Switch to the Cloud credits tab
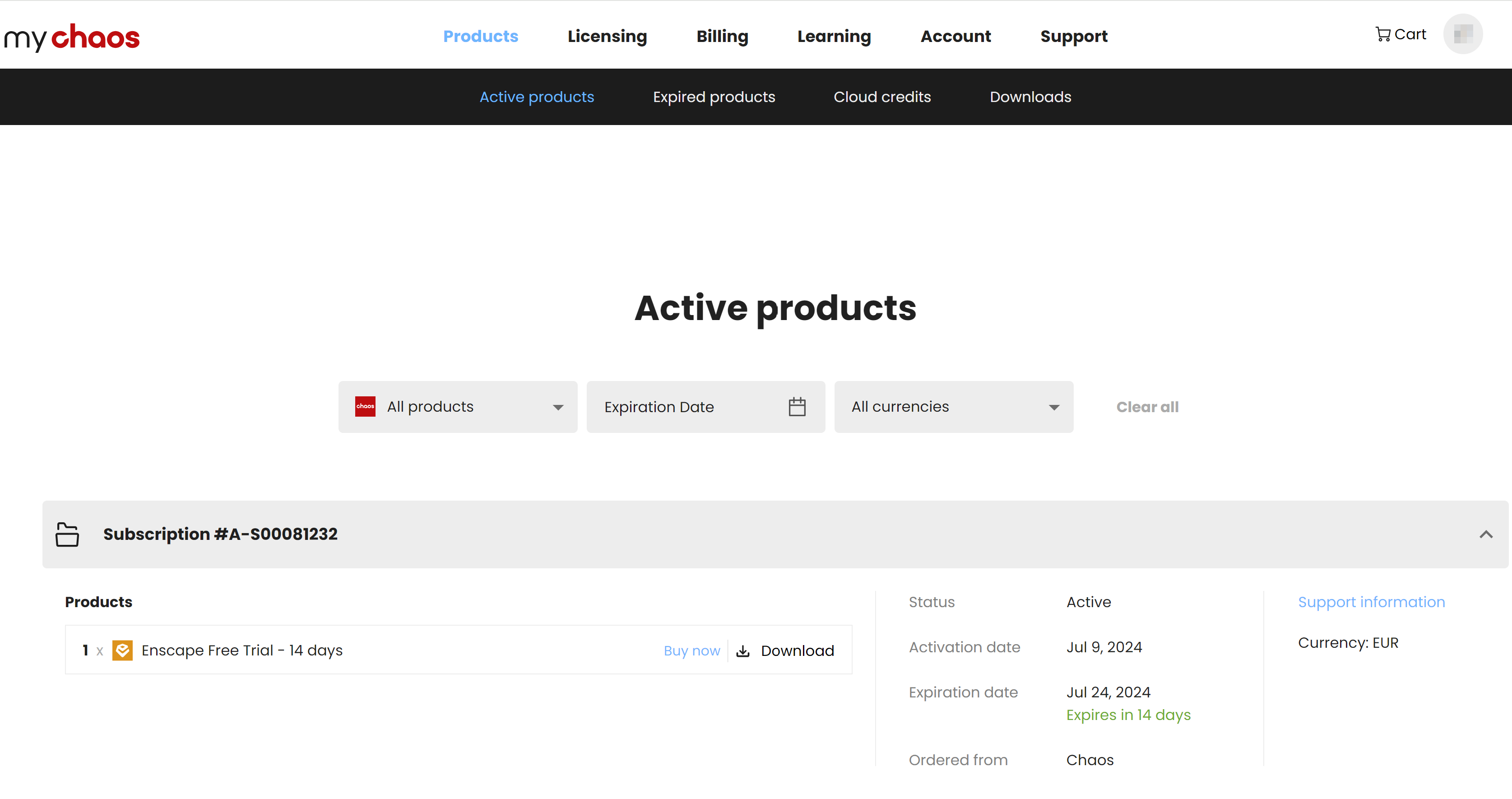Image resolution: width=1512 pixels, height=799 pixels. (x=882, y=97)
